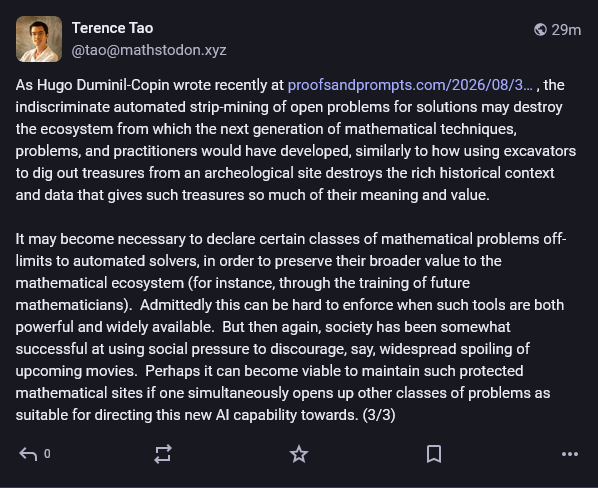The height and width of the screenshot is (488, 598).
Task: Click the globe public visibility icon
Action: [540, 29]
